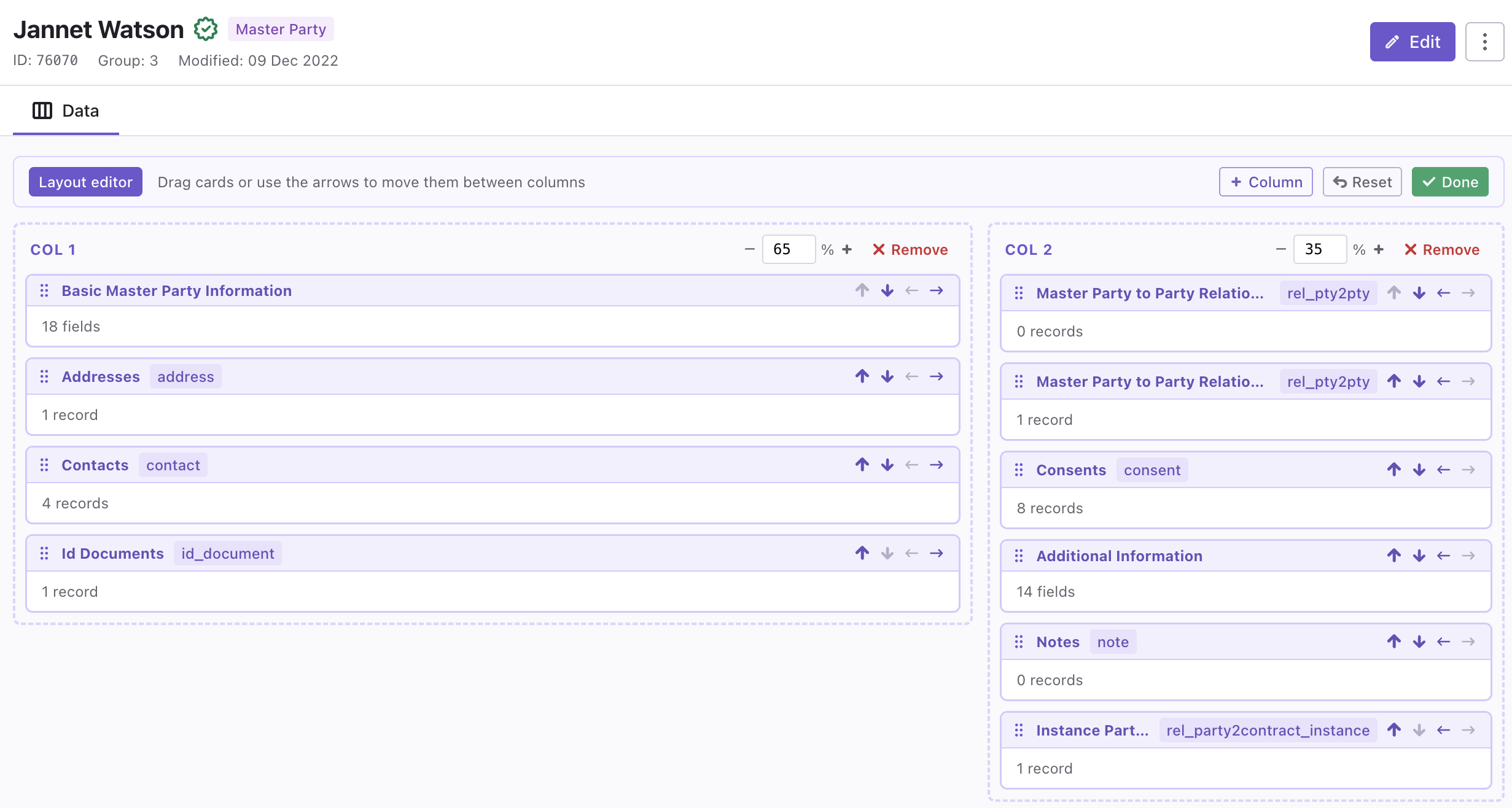Move Notes card down
Screen dimensions: 1512x808
tap(1419, 642)
